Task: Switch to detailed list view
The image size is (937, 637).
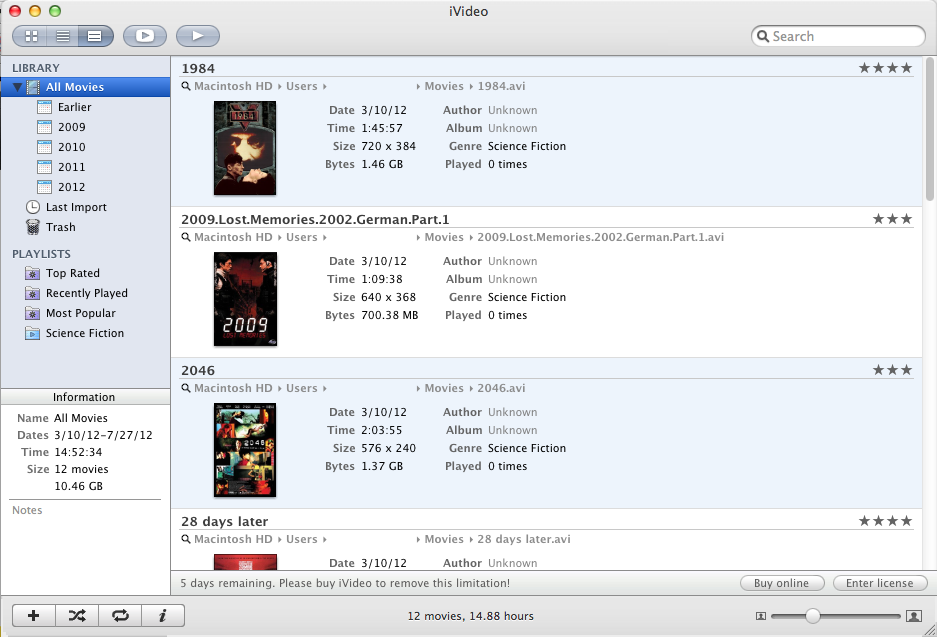Action: [x=95, y=36]
